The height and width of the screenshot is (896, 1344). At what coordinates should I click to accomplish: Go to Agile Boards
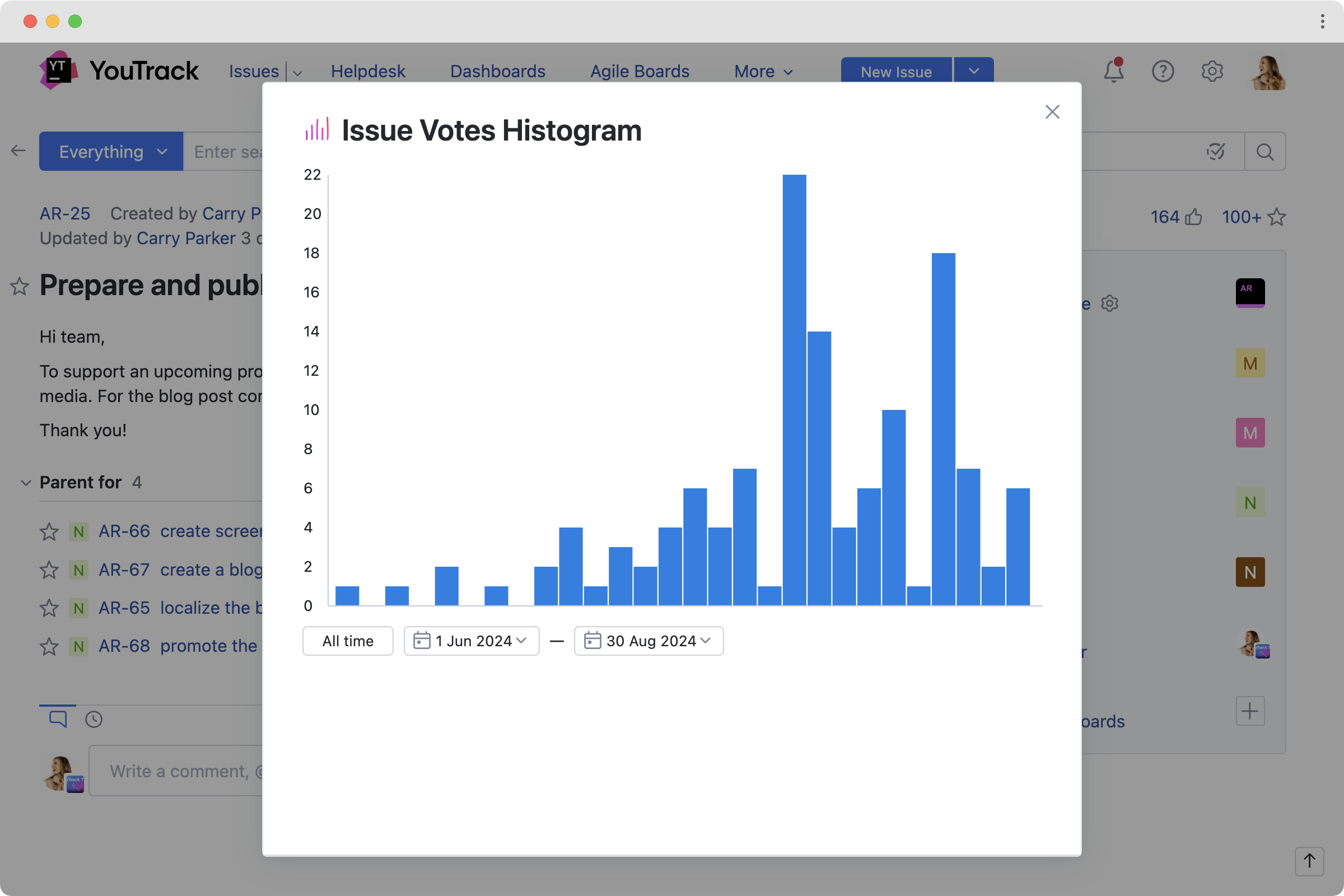640,72
